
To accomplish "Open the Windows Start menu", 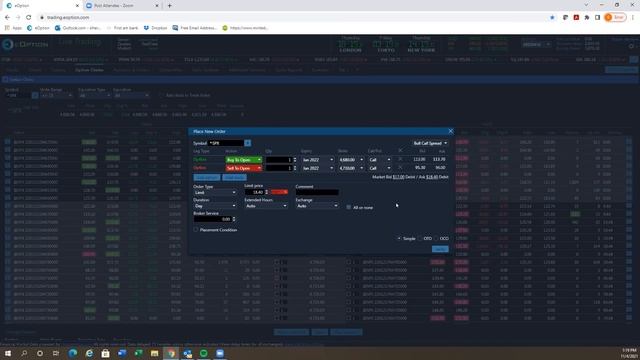I will point(8,353).
